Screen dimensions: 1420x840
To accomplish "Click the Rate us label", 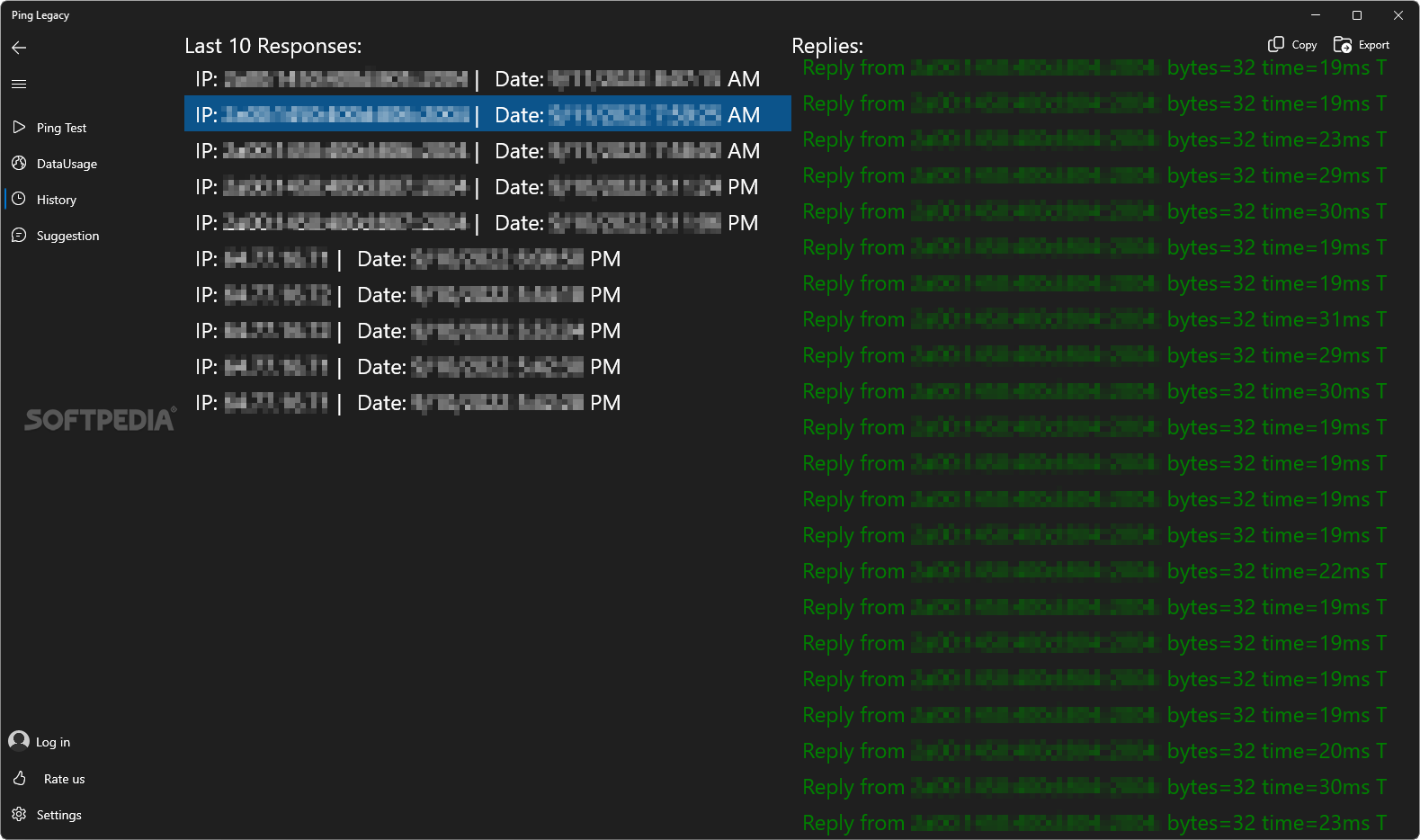I will [64, 779].
